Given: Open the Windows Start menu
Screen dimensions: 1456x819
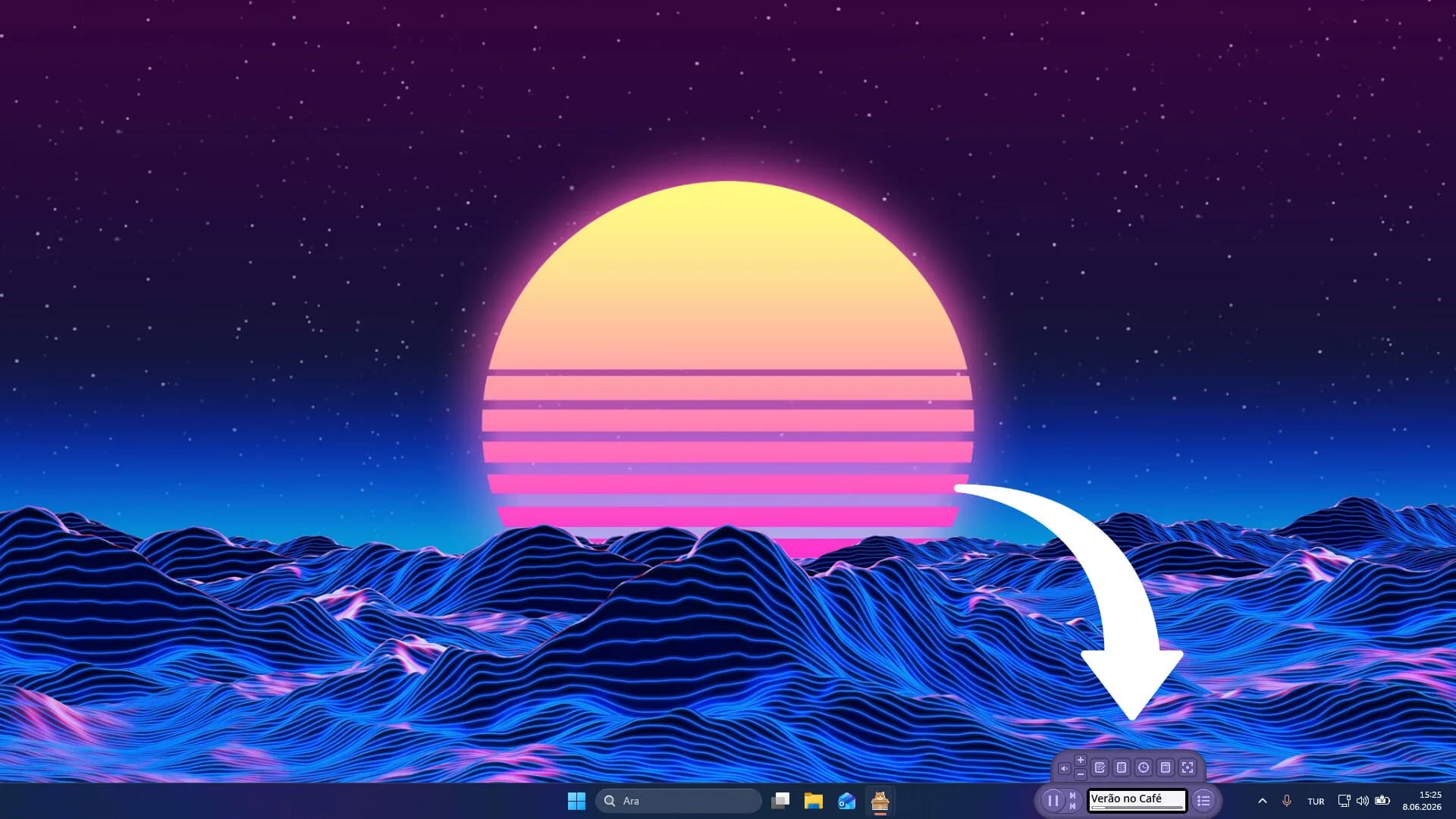Looking at the screenshot, I should pyautogui.click(x=576, y=801).
